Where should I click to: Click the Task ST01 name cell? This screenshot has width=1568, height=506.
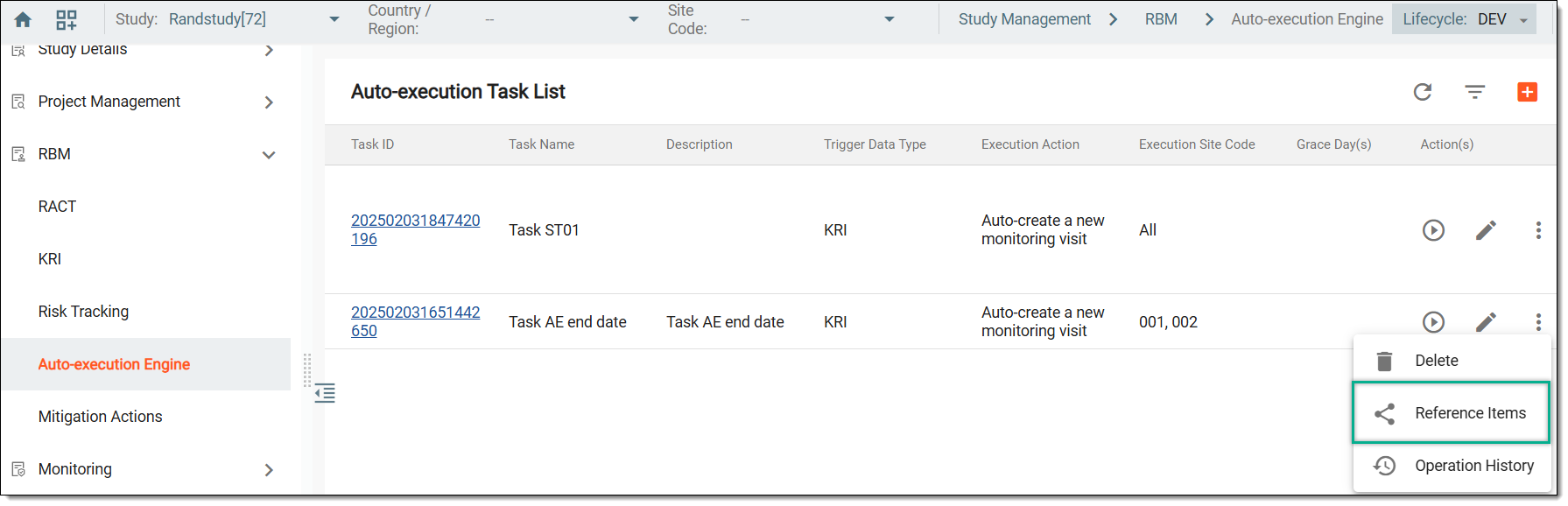544,230
